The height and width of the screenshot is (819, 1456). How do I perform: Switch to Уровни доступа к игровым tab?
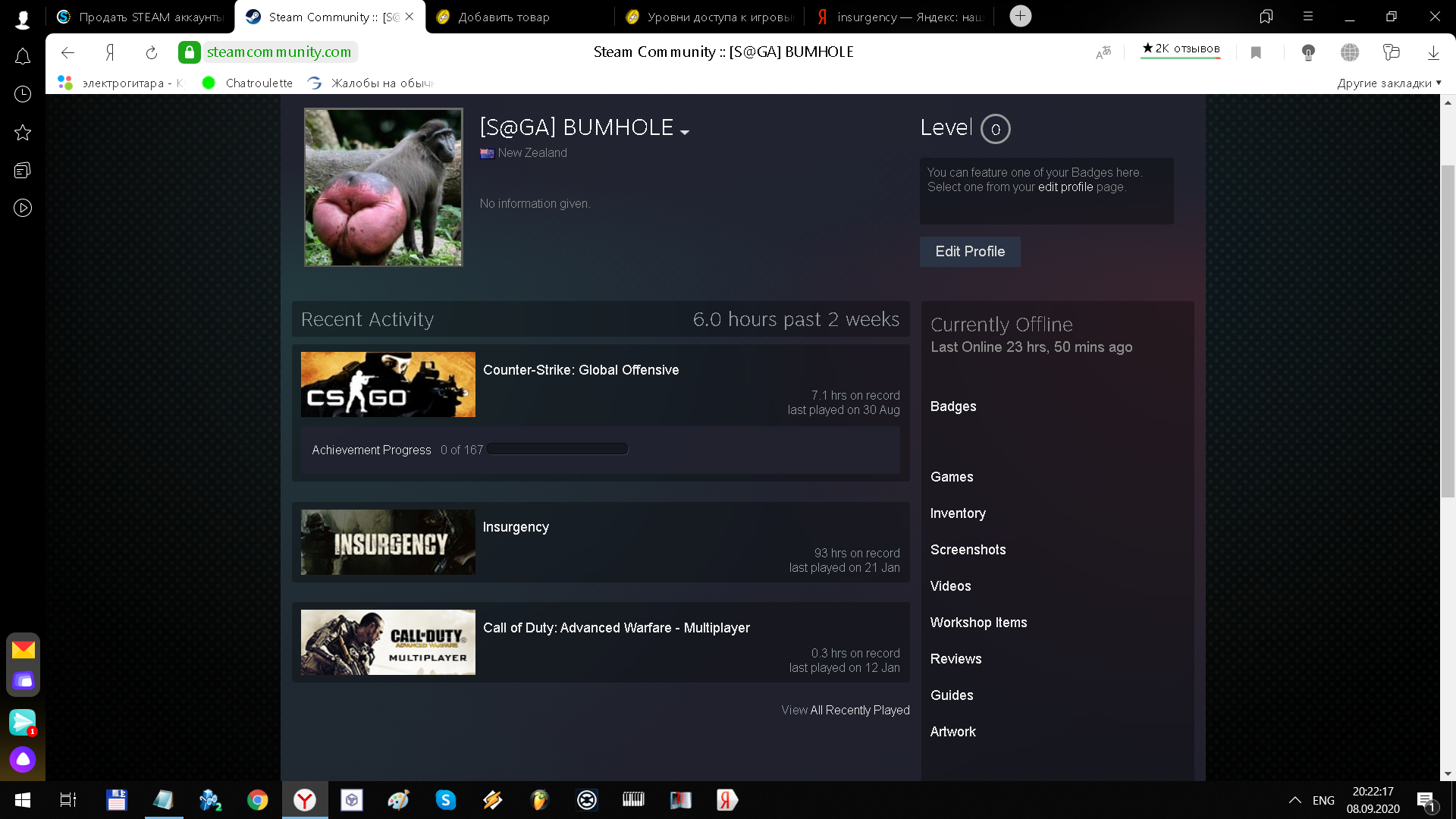(709, 17)
